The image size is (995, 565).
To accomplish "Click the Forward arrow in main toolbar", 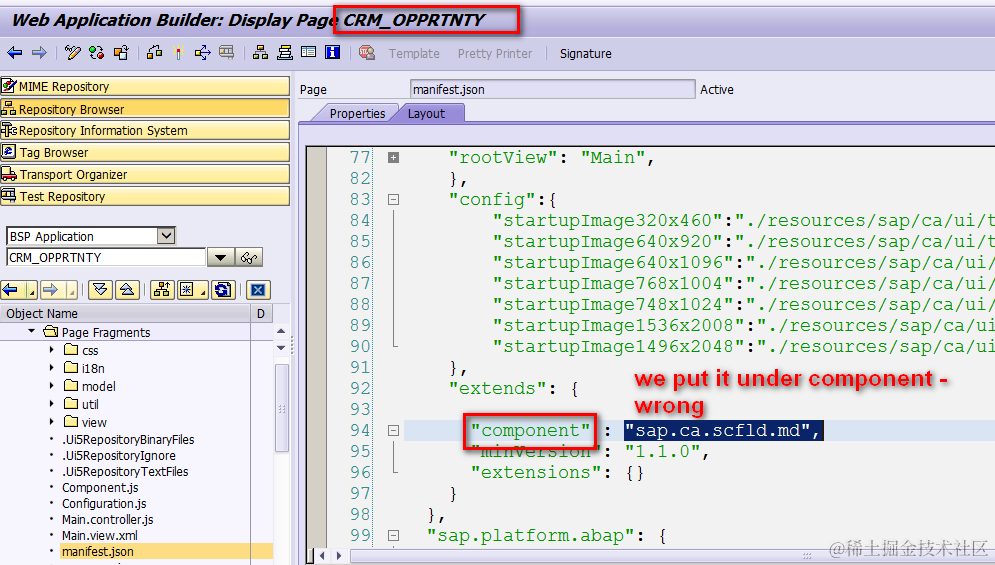I will (39, 53).
